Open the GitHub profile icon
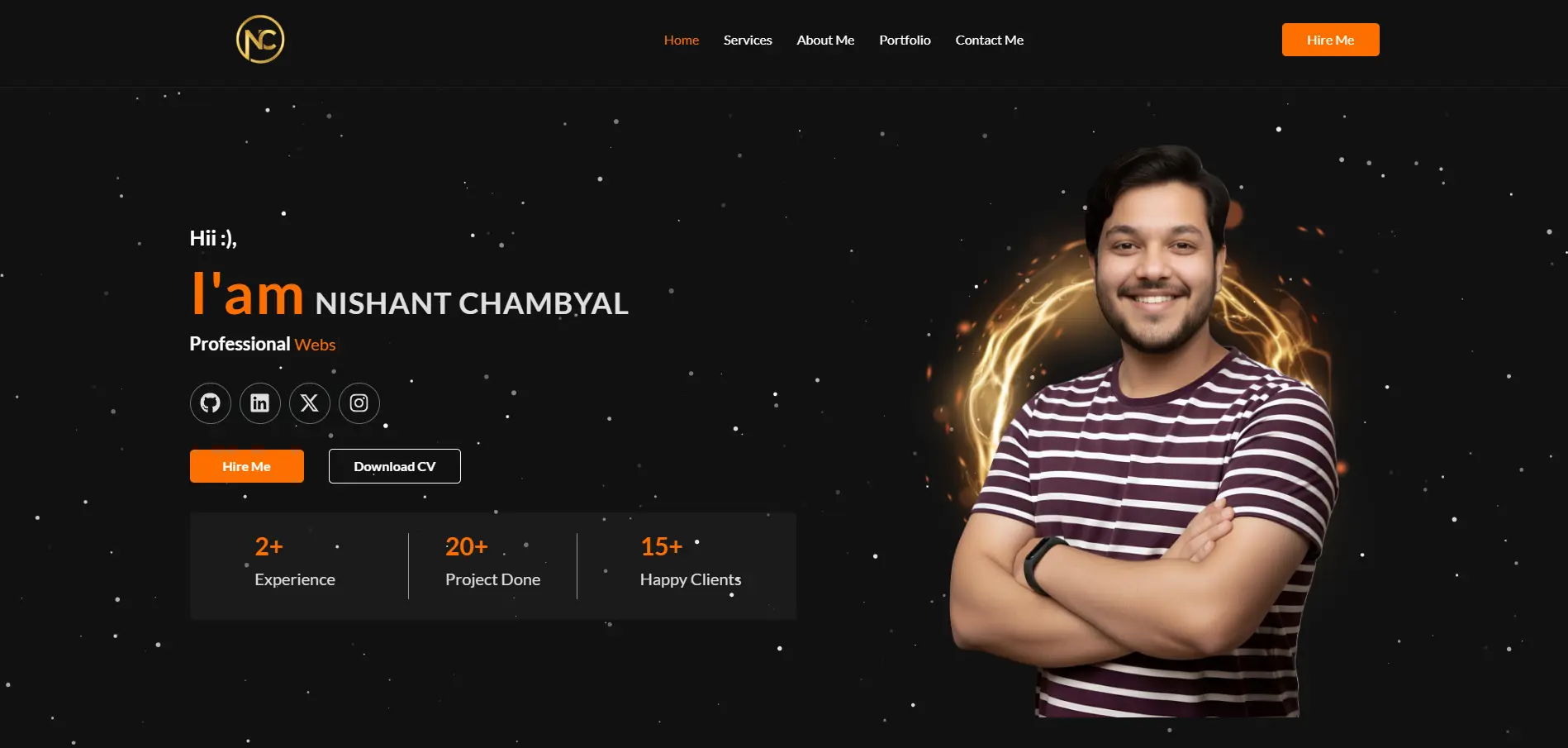Screen dimensions: 1568x748 (x=211, y=403)
